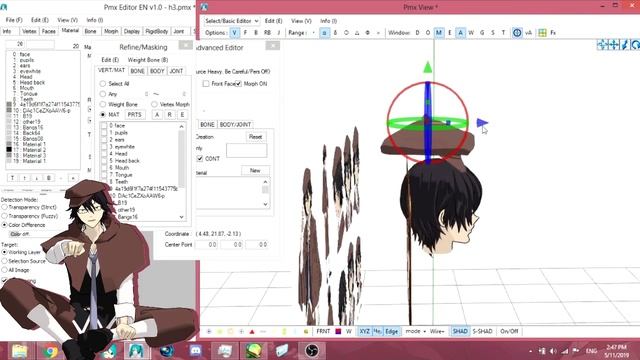
Task: Switch to the RigidBody tab
Action: (x=157, y=31)
